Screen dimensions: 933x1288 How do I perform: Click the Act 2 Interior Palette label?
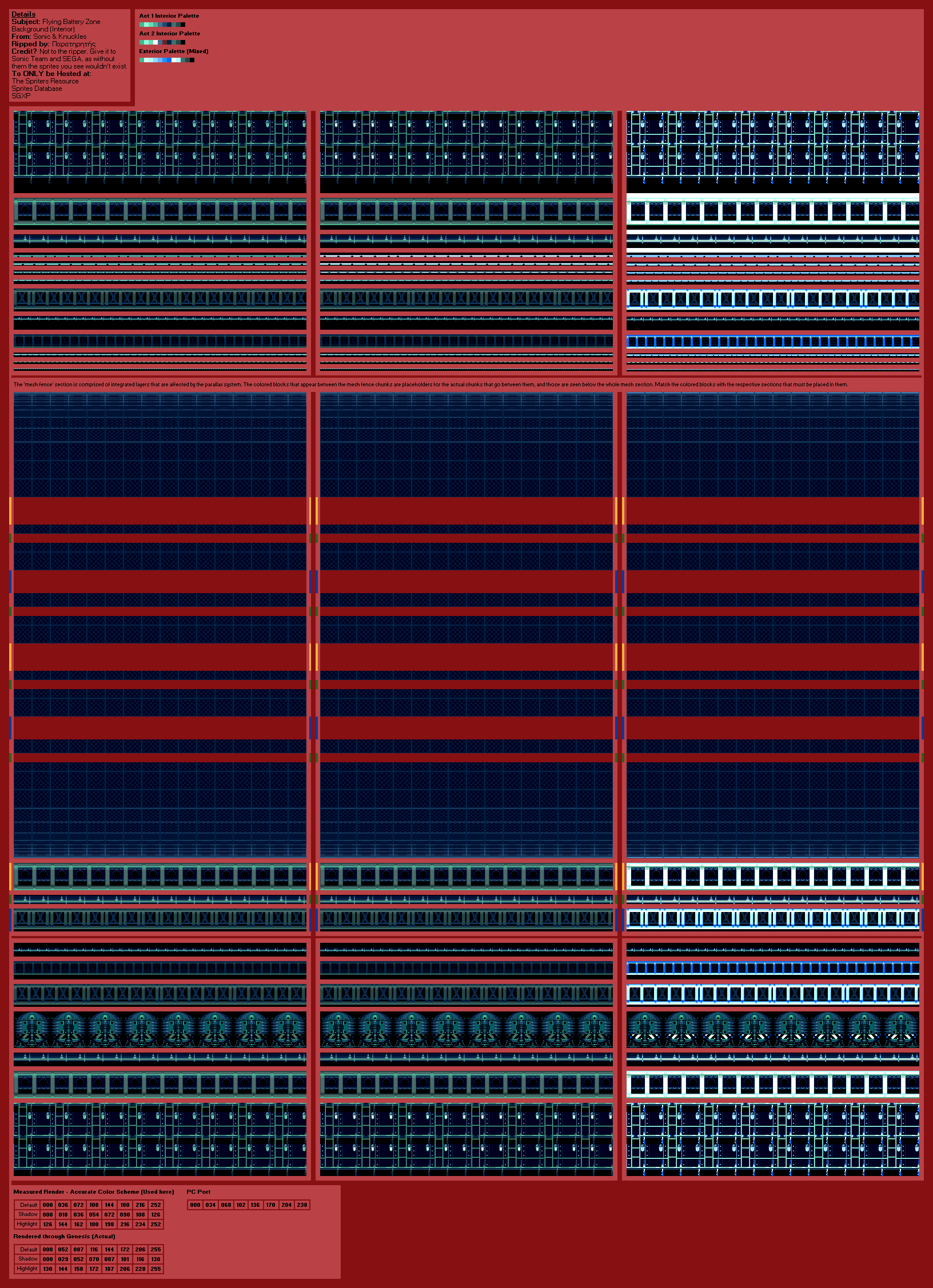[170, 34]
